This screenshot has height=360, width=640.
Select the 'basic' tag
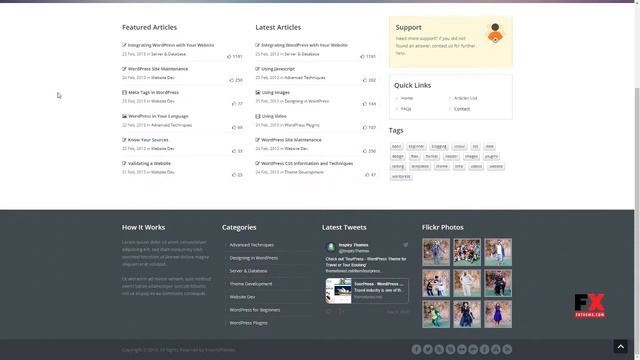396,147
